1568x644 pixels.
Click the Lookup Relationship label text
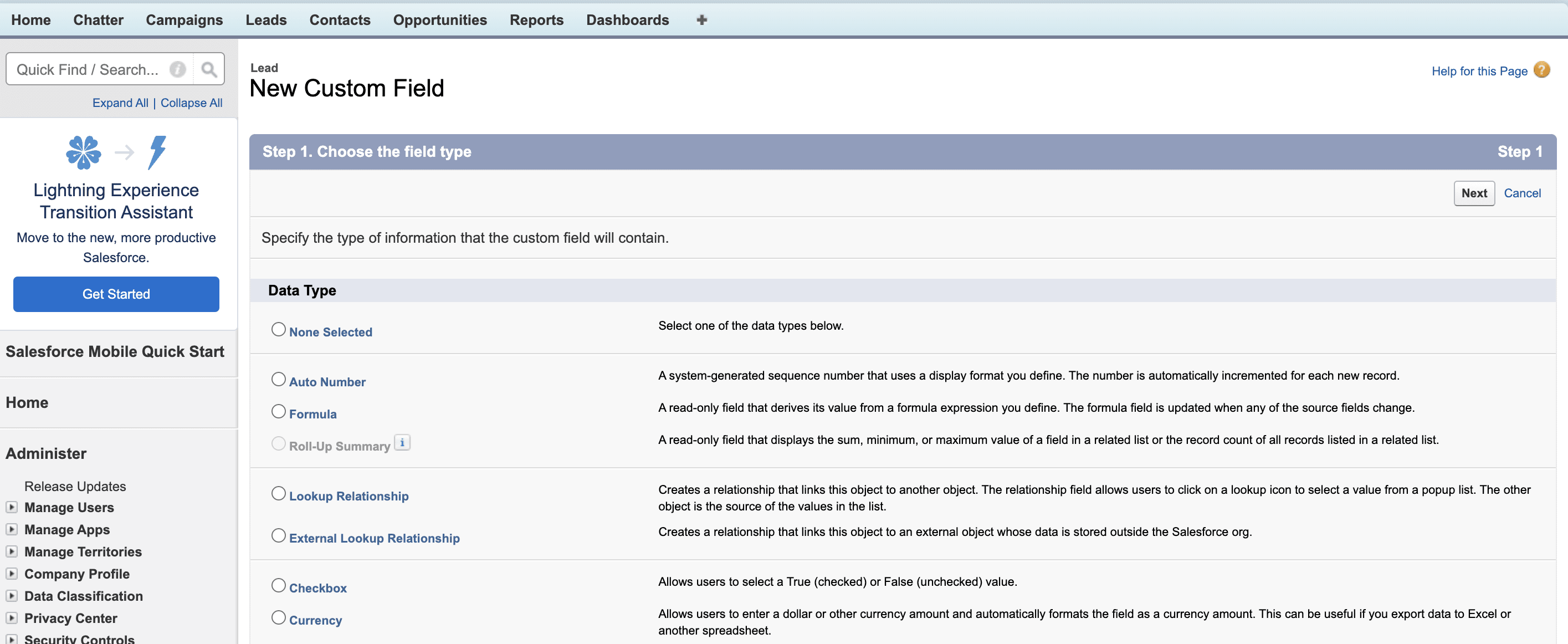click(349, 497)
